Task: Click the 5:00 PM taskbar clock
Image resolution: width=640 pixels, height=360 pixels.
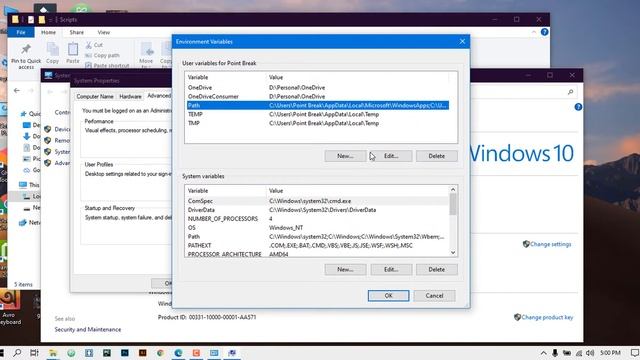Action: point(610,353)
